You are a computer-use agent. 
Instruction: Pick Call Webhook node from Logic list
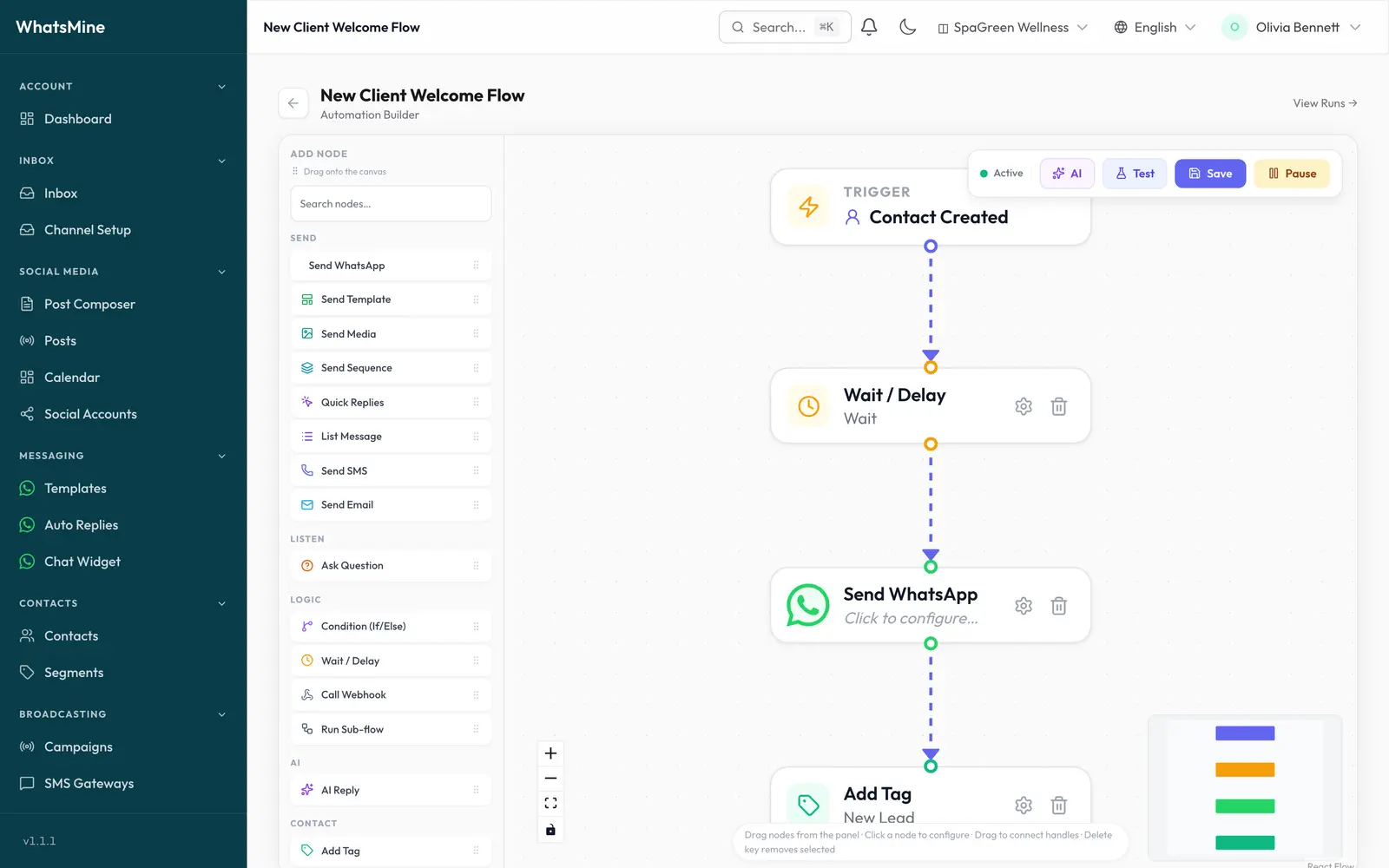point(391,695)
